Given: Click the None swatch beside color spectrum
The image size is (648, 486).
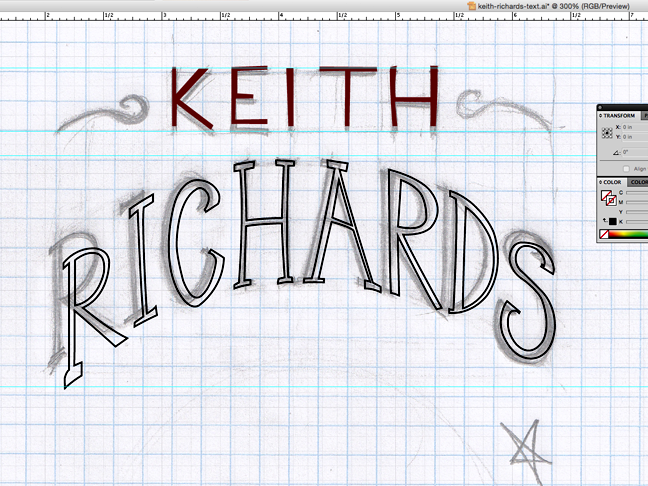Looking at the screenshot, I should [x=604, y=234].
